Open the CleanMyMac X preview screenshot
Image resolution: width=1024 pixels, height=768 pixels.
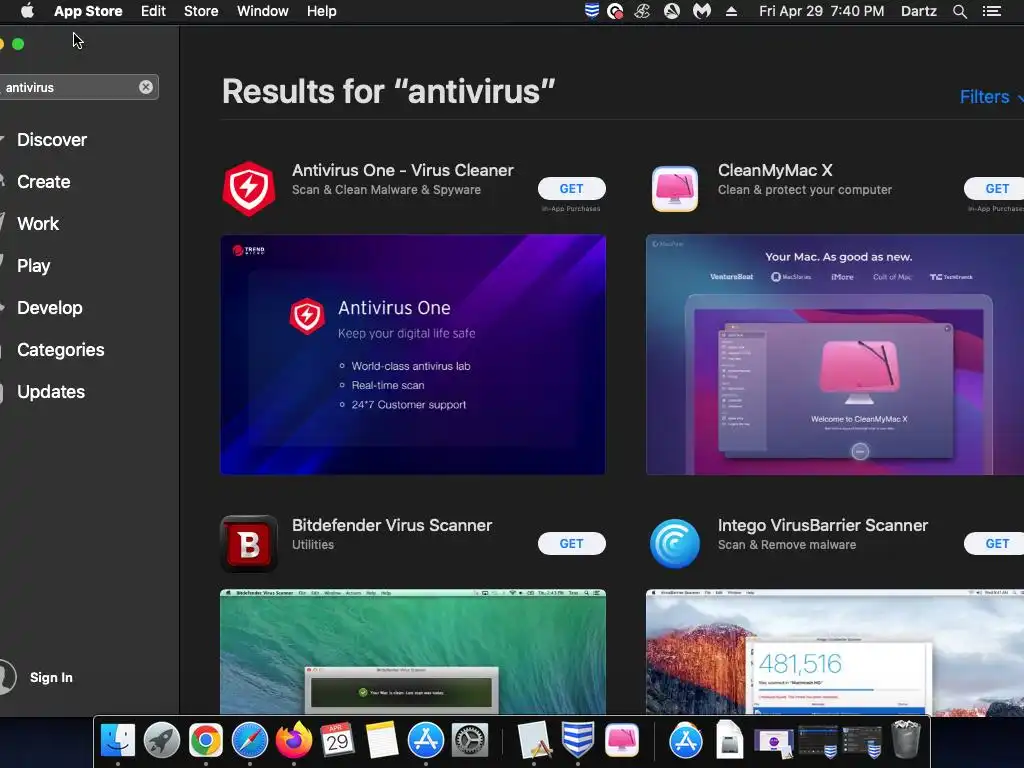pyautogui.click(x=835, y=355)
